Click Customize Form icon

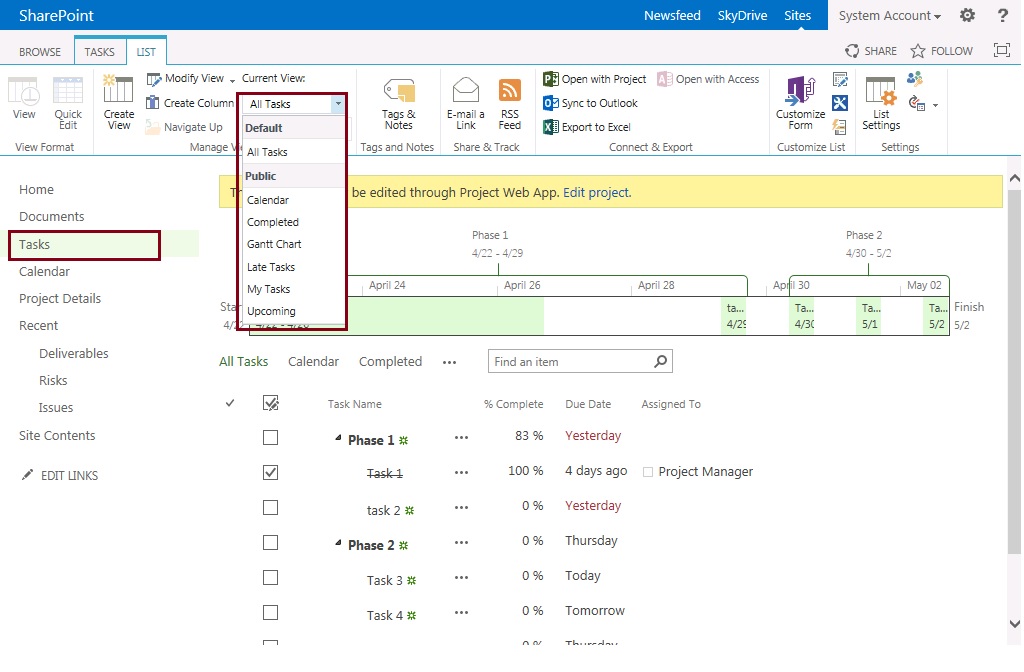coord(801,91)
